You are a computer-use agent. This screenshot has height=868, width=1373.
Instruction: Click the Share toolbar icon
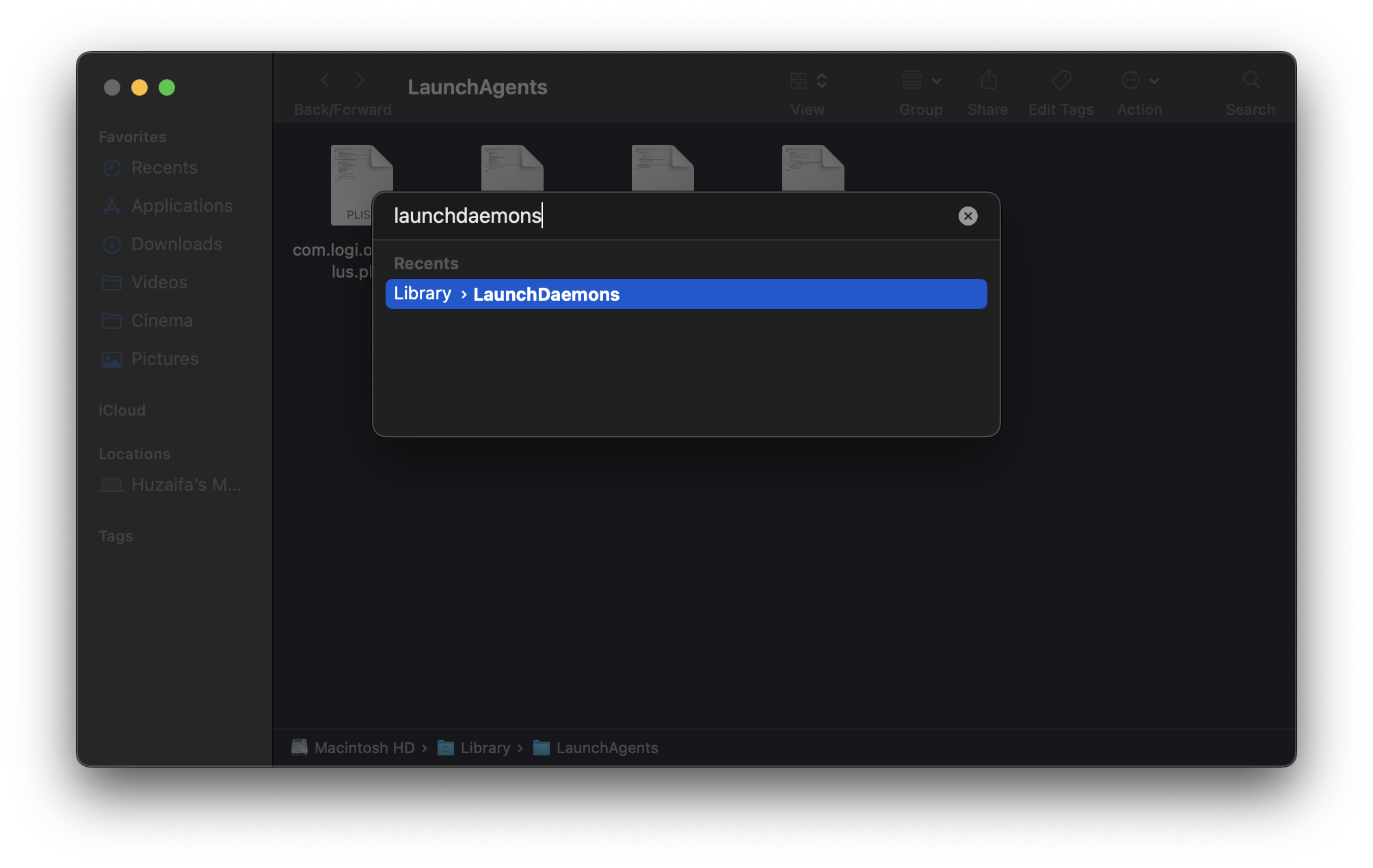(x=988, y=81)
